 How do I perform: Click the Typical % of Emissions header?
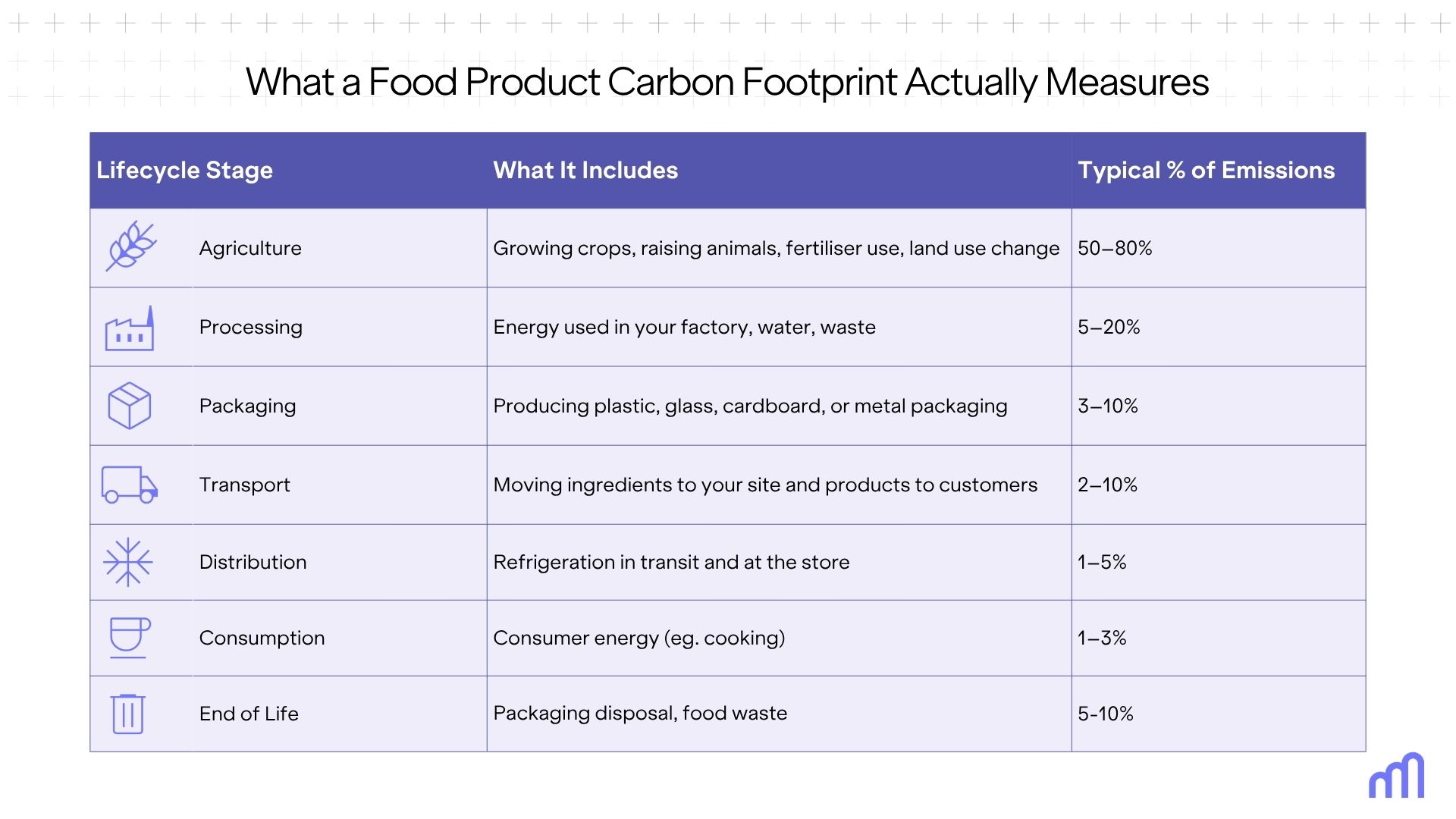coord(1206,171)
